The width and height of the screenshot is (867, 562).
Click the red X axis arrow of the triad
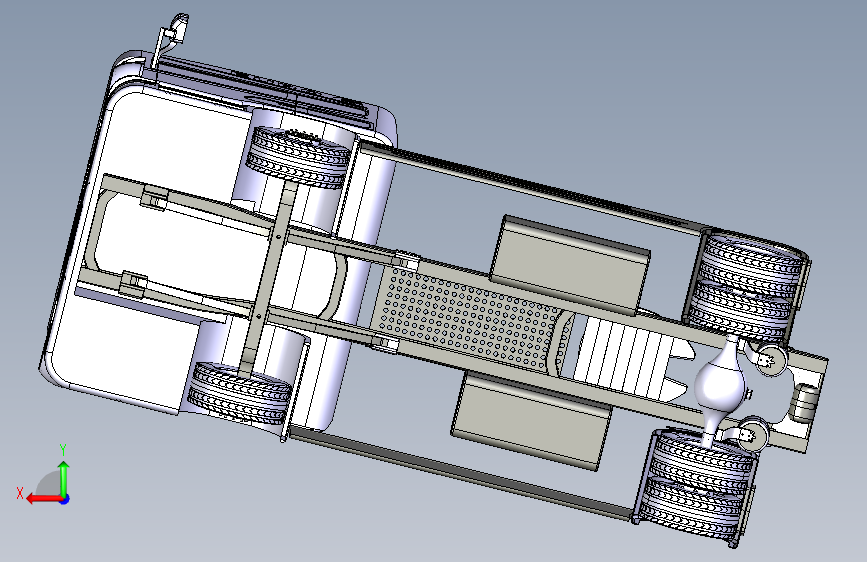44,499
